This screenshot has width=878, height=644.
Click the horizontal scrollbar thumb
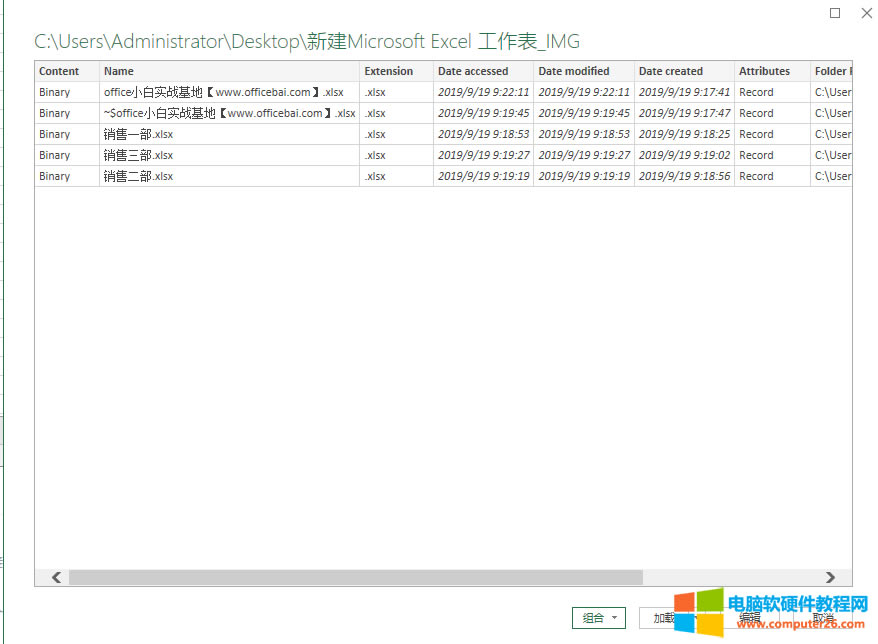pos(355,577)
